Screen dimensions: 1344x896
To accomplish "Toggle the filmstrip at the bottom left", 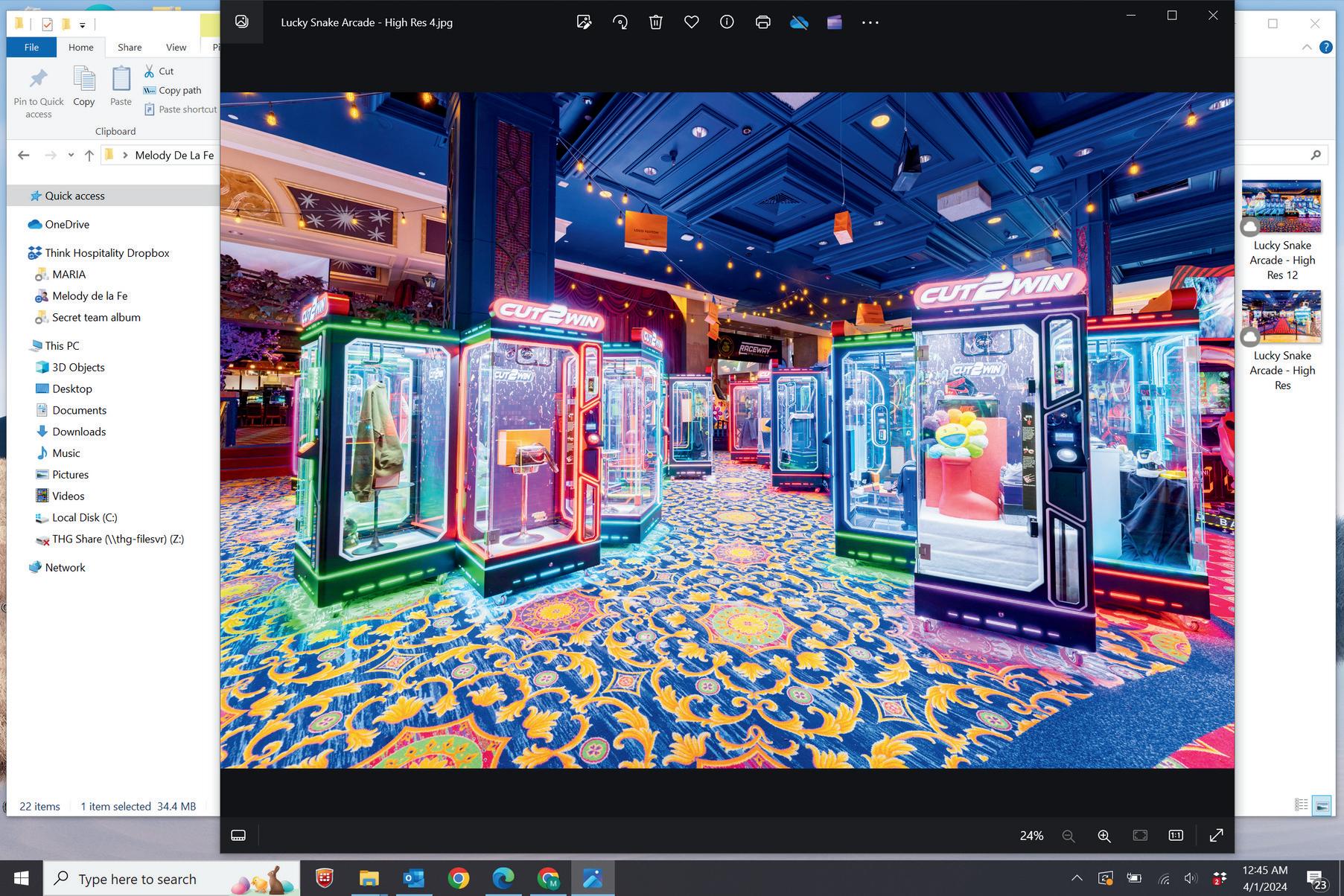I will (238, 836).
